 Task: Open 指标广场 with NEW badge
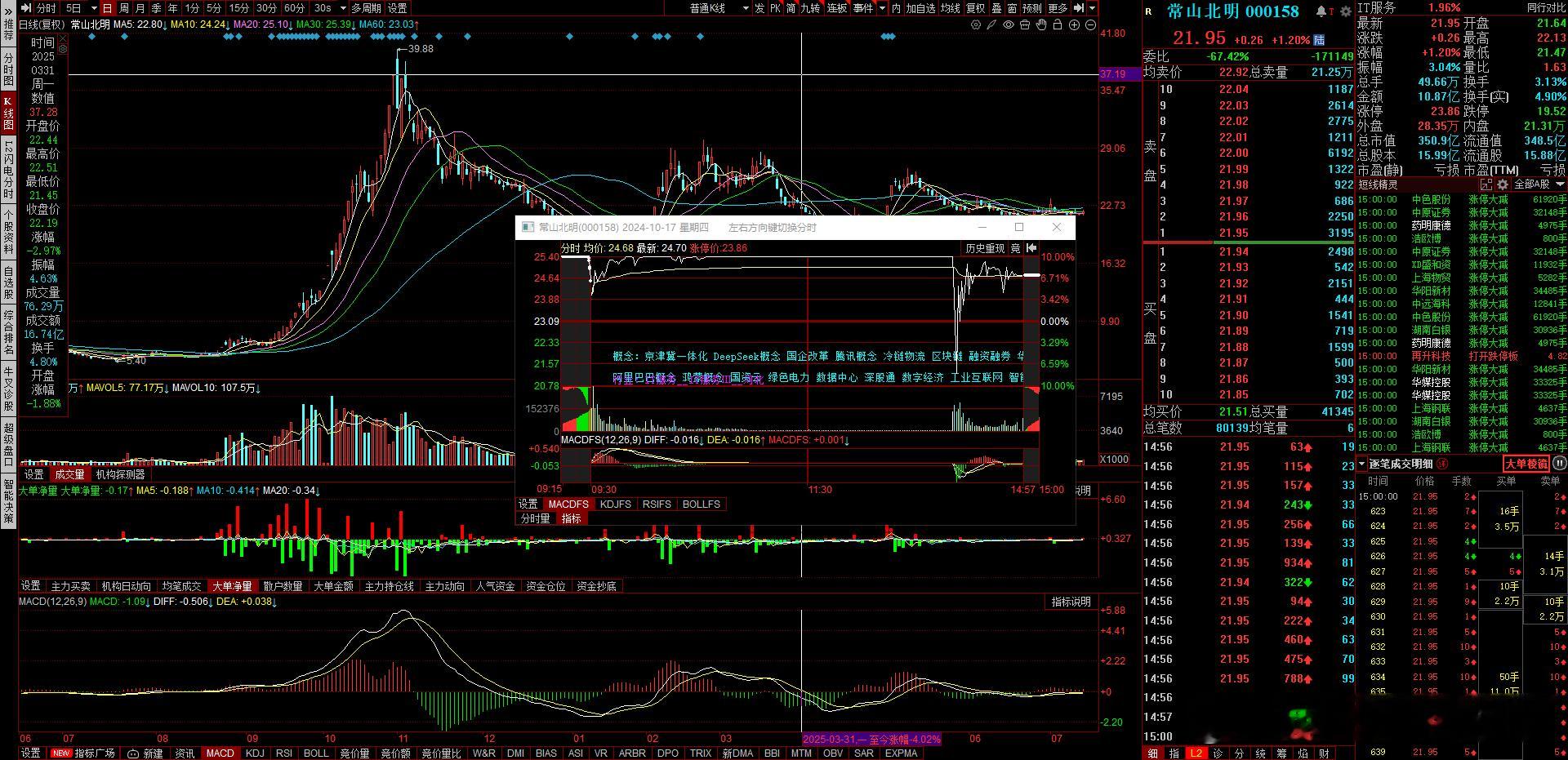click(x=83, y=753)
